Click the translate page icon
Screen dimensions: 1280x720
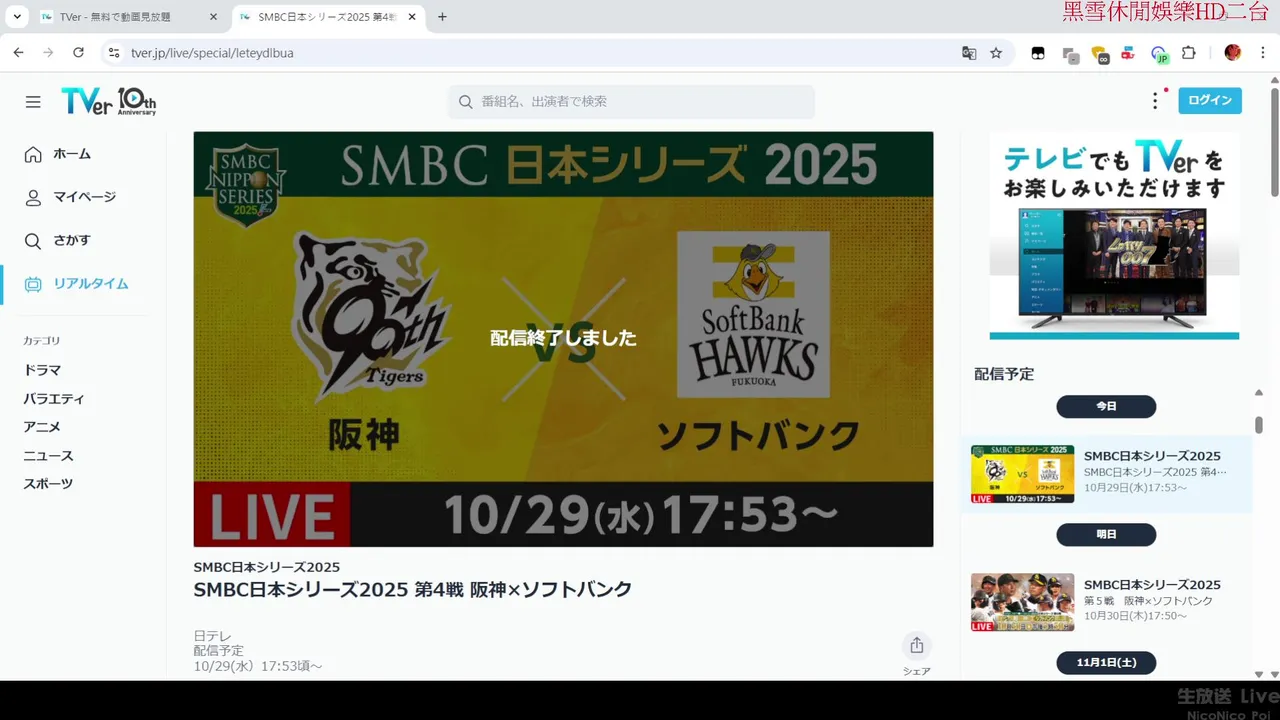click(969, 53)
